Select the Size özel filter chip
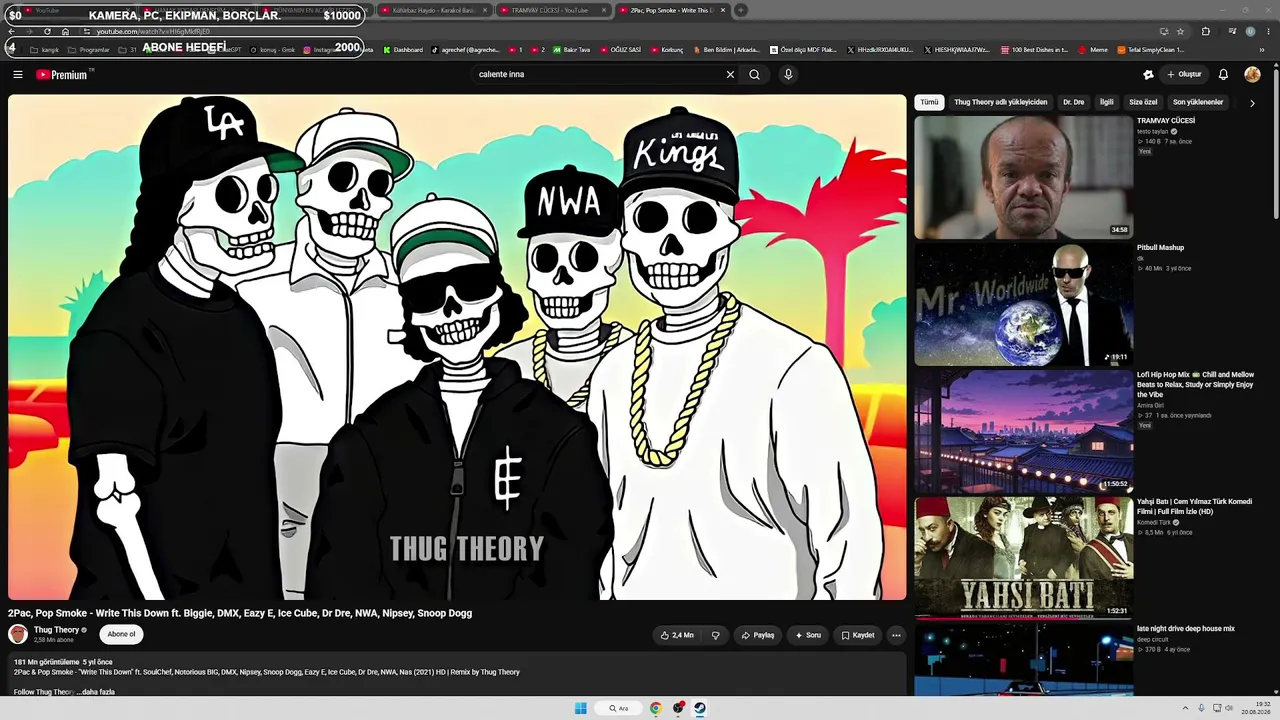This screenshot has width=1280, height=720. [x=1143, y=102]
